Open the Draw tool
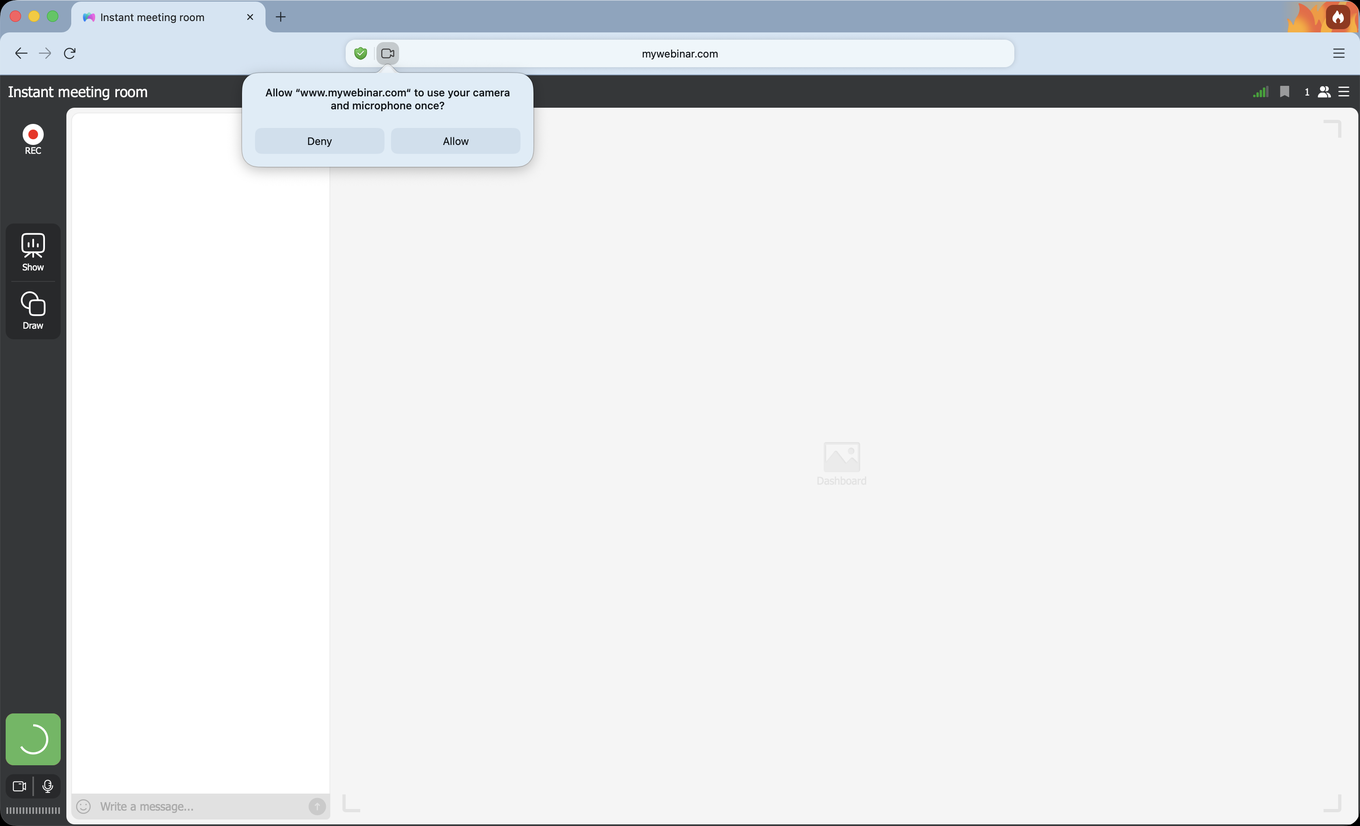The image size is (1360, 826). (x=33, y=311)
